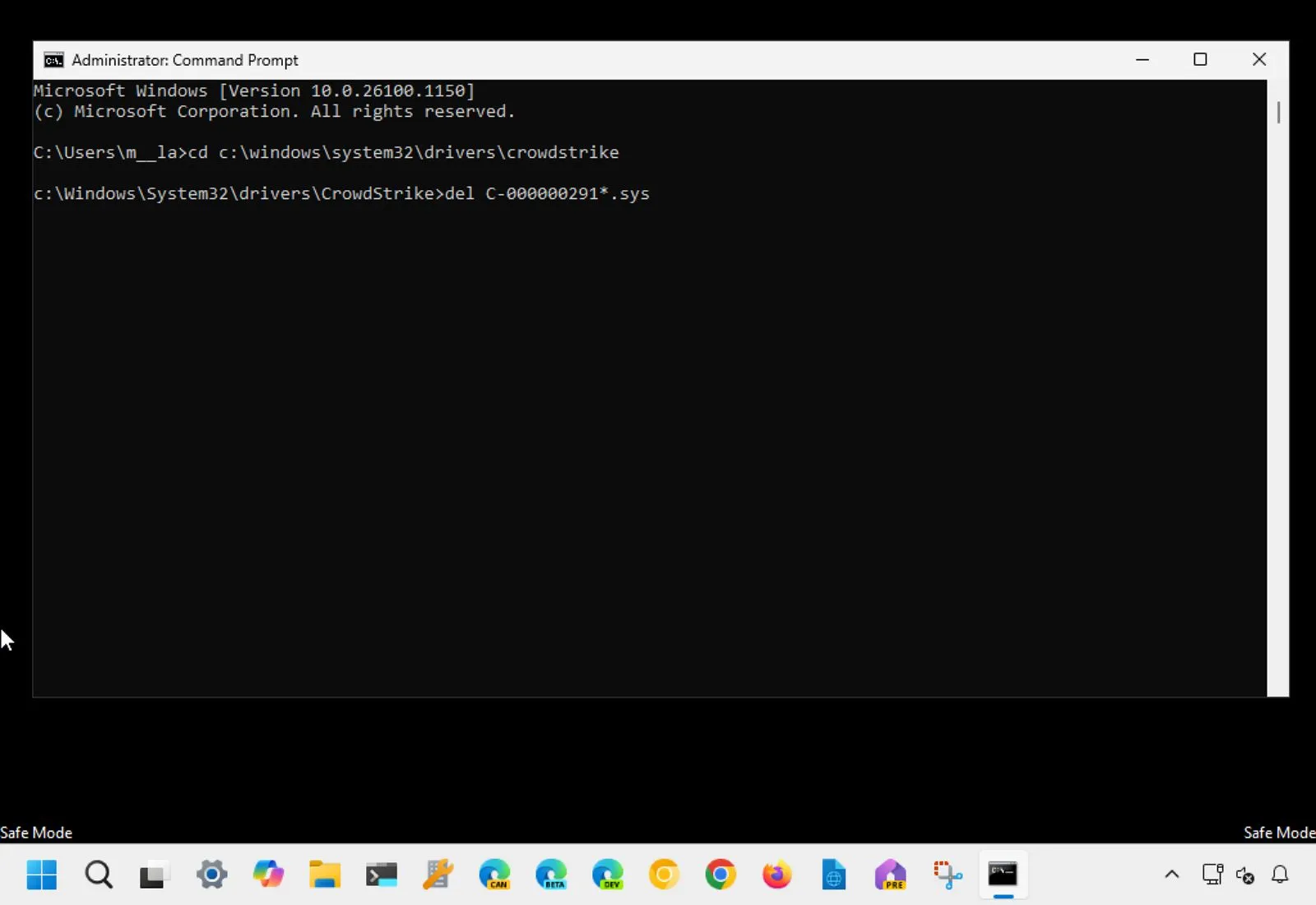The height and width of the screenshot is (905, 1316).
Task: Open Microsoft Edge Canary (CAN) icon
Action: (494, 875)
